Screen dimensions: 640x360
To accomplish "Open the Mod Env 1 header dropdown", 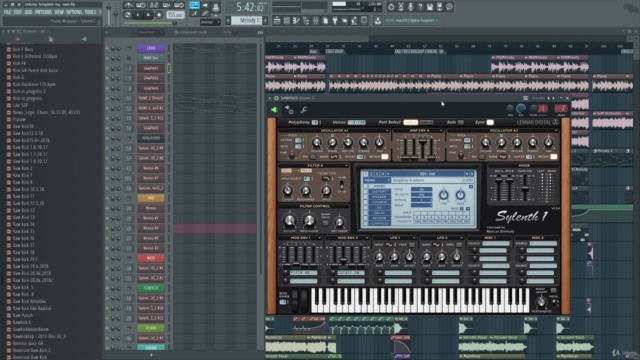I will click(320, 238).
